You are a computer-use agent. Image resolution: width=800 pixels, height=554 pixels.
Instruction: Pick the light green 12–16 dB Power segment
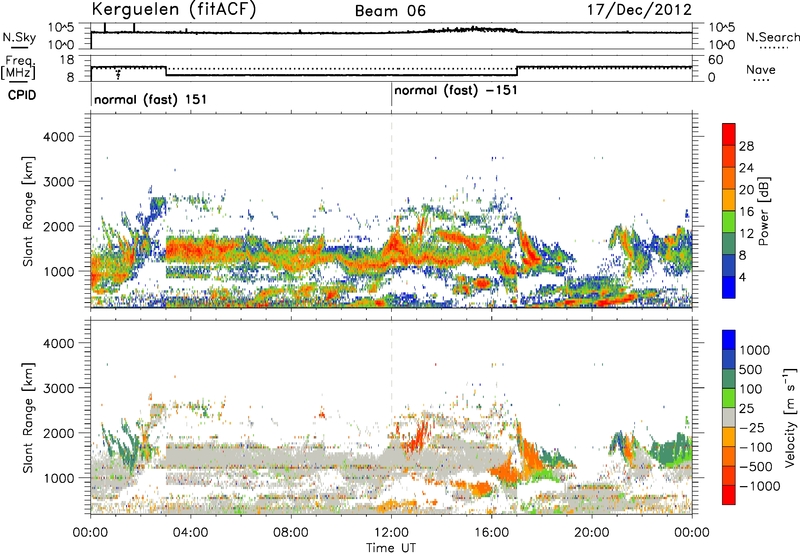click(x=729, y=222)
